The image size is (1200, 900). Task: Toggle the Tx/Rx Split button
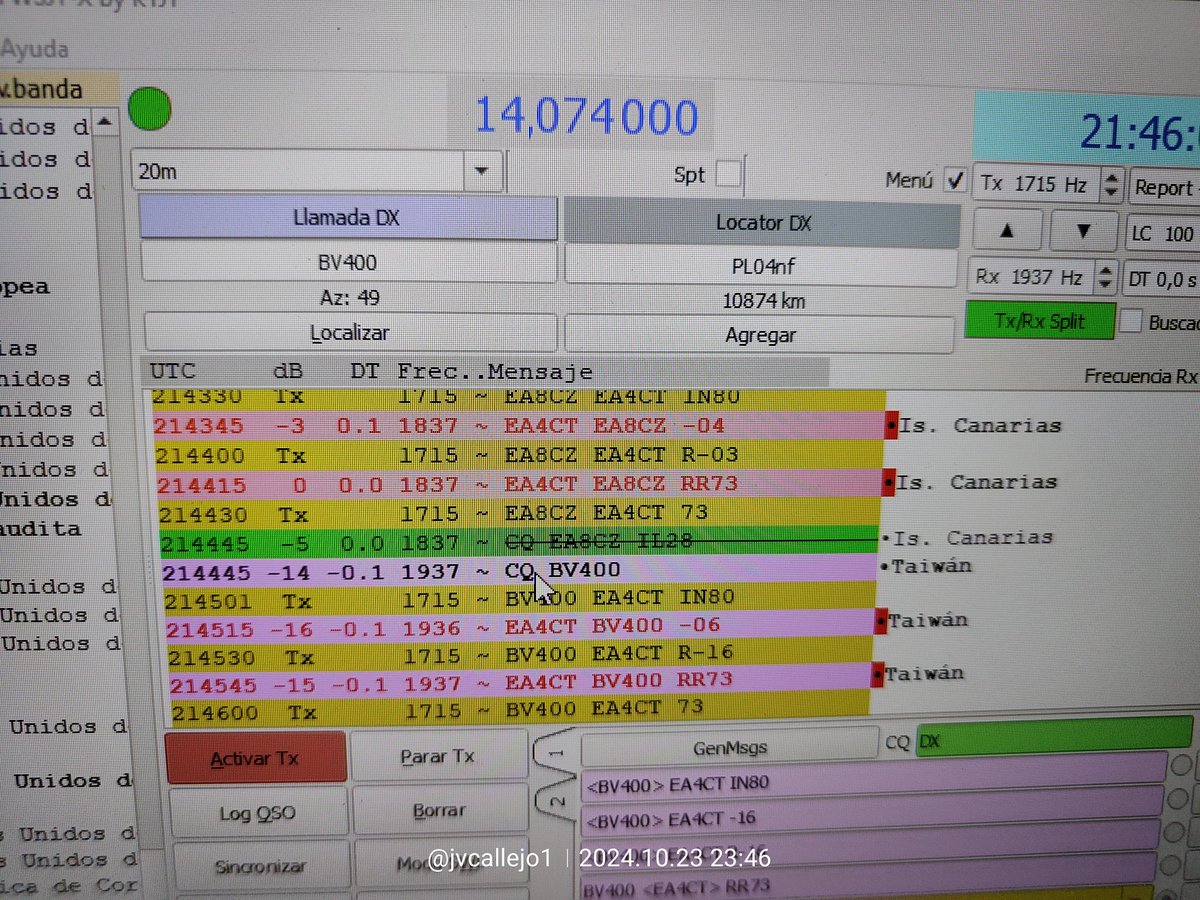1041,322
